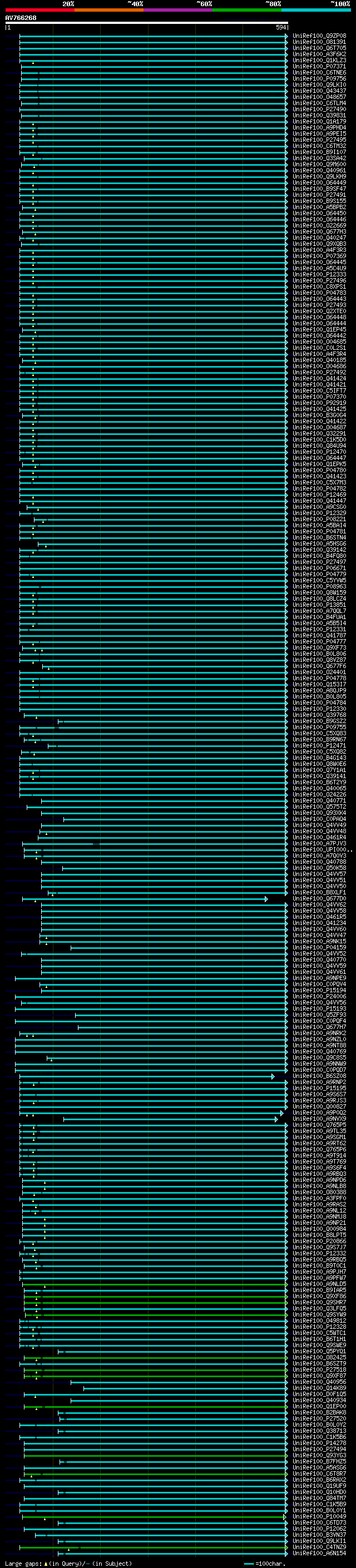Click the orange ~40% identity legend bar

109,10
